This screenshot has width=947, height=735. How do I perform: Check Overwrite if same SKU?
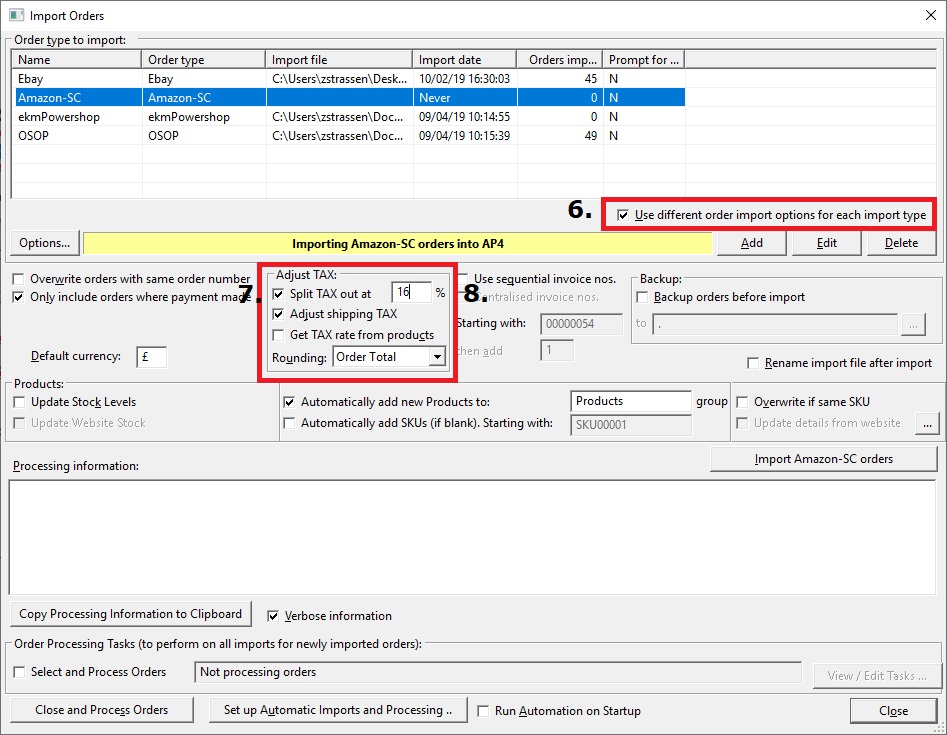coord(742,402)
